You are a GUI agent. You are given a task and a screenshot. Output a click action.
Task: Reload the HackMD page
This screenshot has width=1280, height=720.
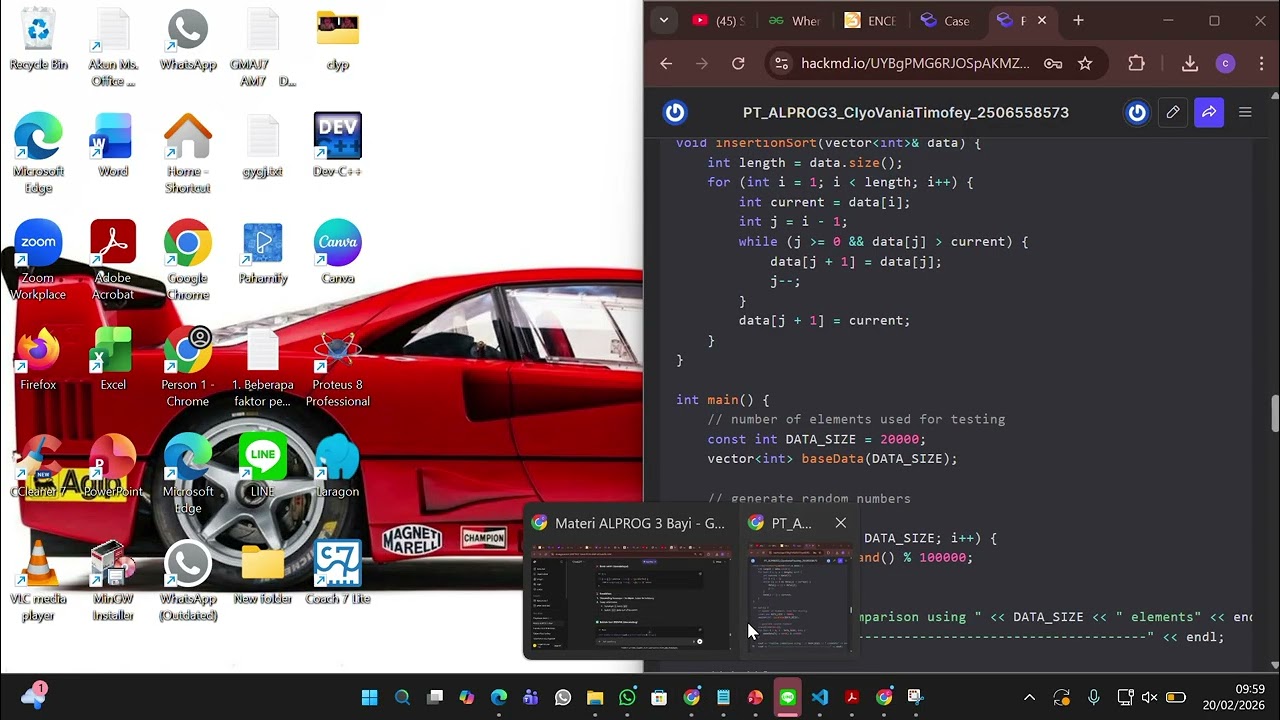738,63
